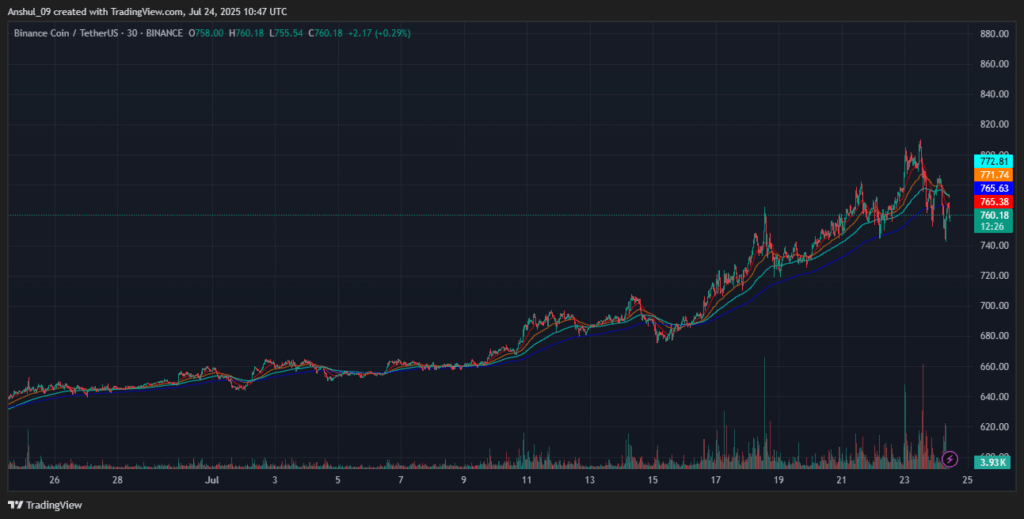1024x519 pixels.
Task: Click the purple lightning bolt icon
Action: (x=950, y=459)
